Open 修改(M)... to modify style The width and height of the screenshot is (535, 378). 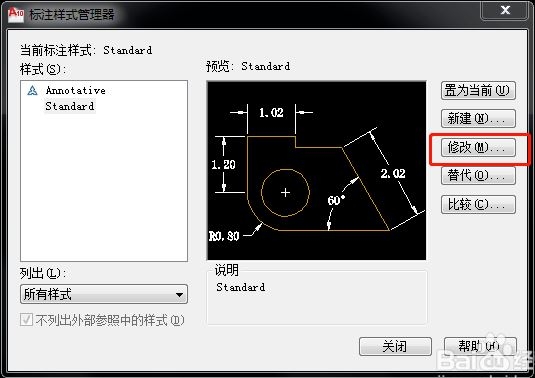(478, 147)
